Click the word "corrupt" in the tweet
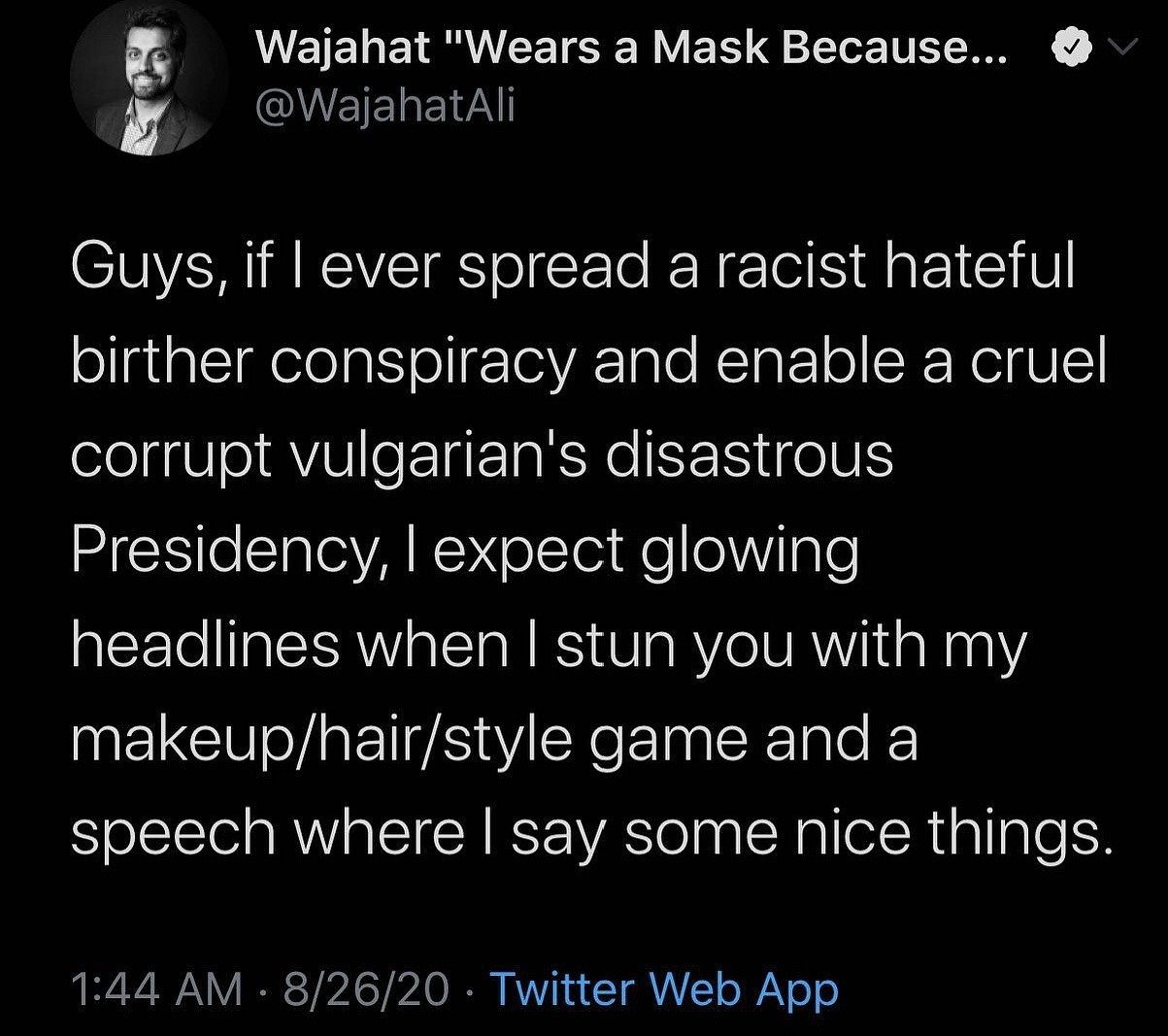 (x=171, y=455)
